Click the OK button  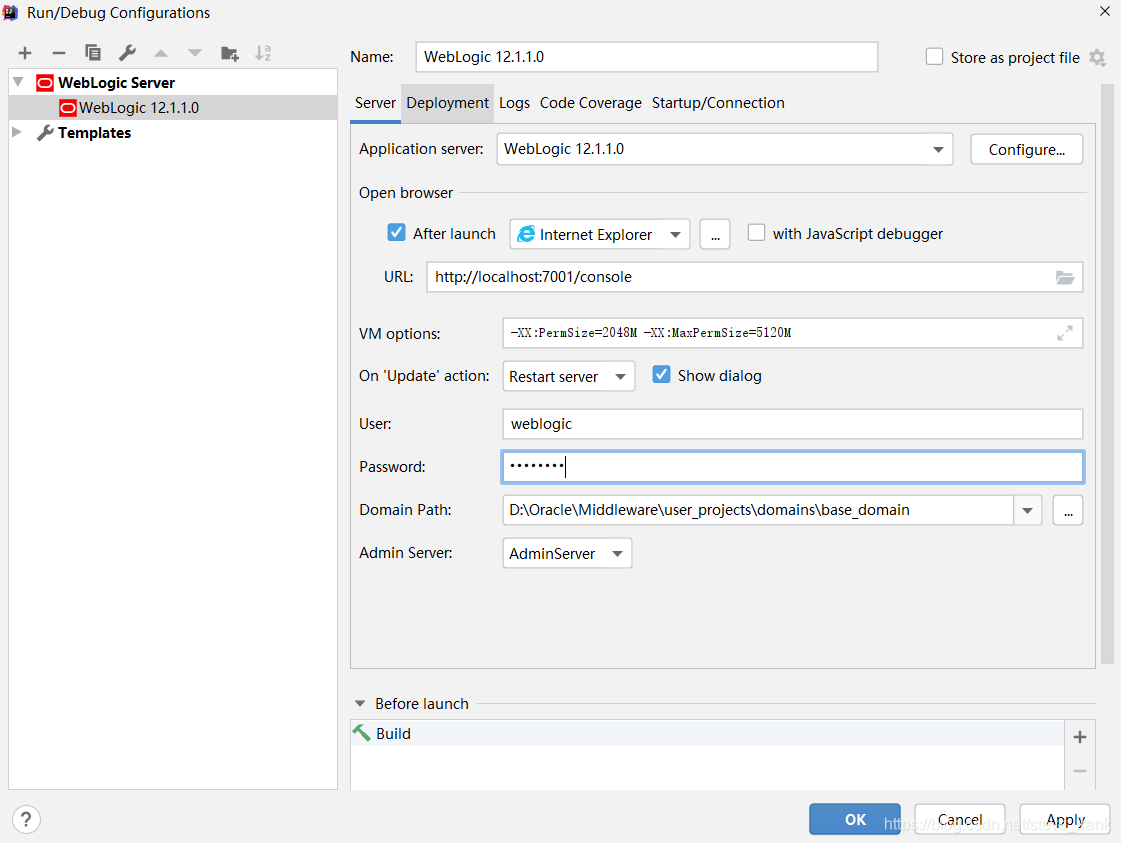pyautogui.click(x=855, y=819)
